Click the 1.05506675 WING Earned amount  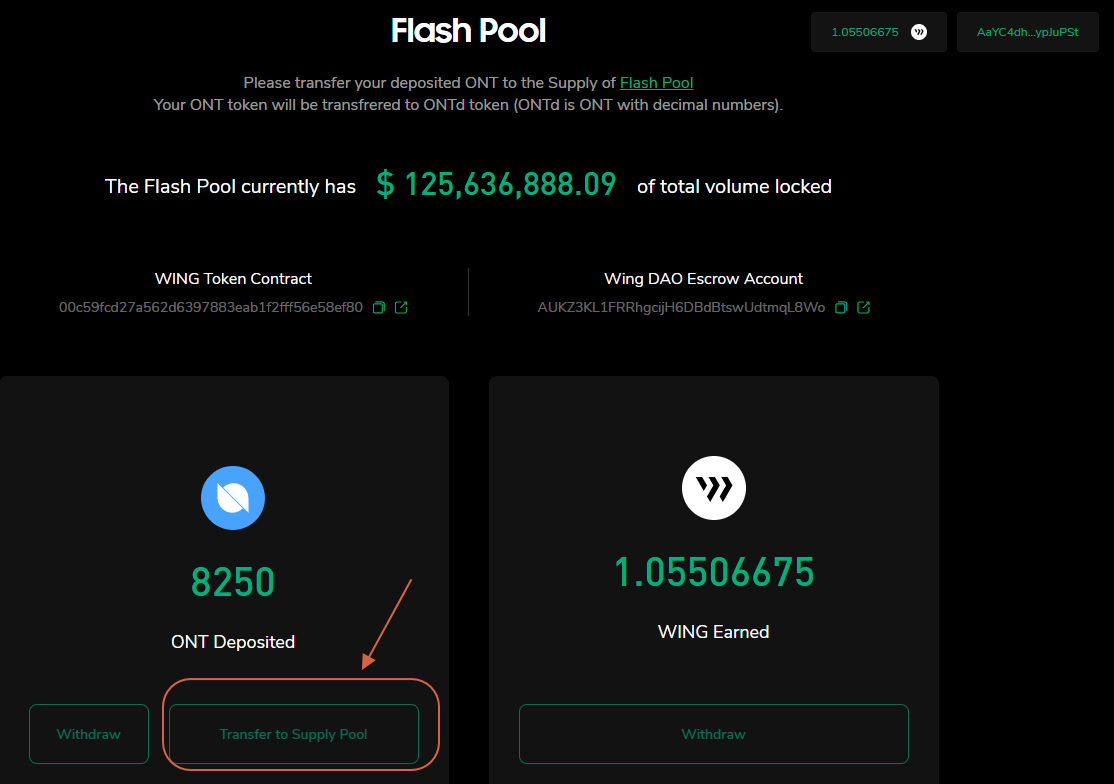click(714, 573)
